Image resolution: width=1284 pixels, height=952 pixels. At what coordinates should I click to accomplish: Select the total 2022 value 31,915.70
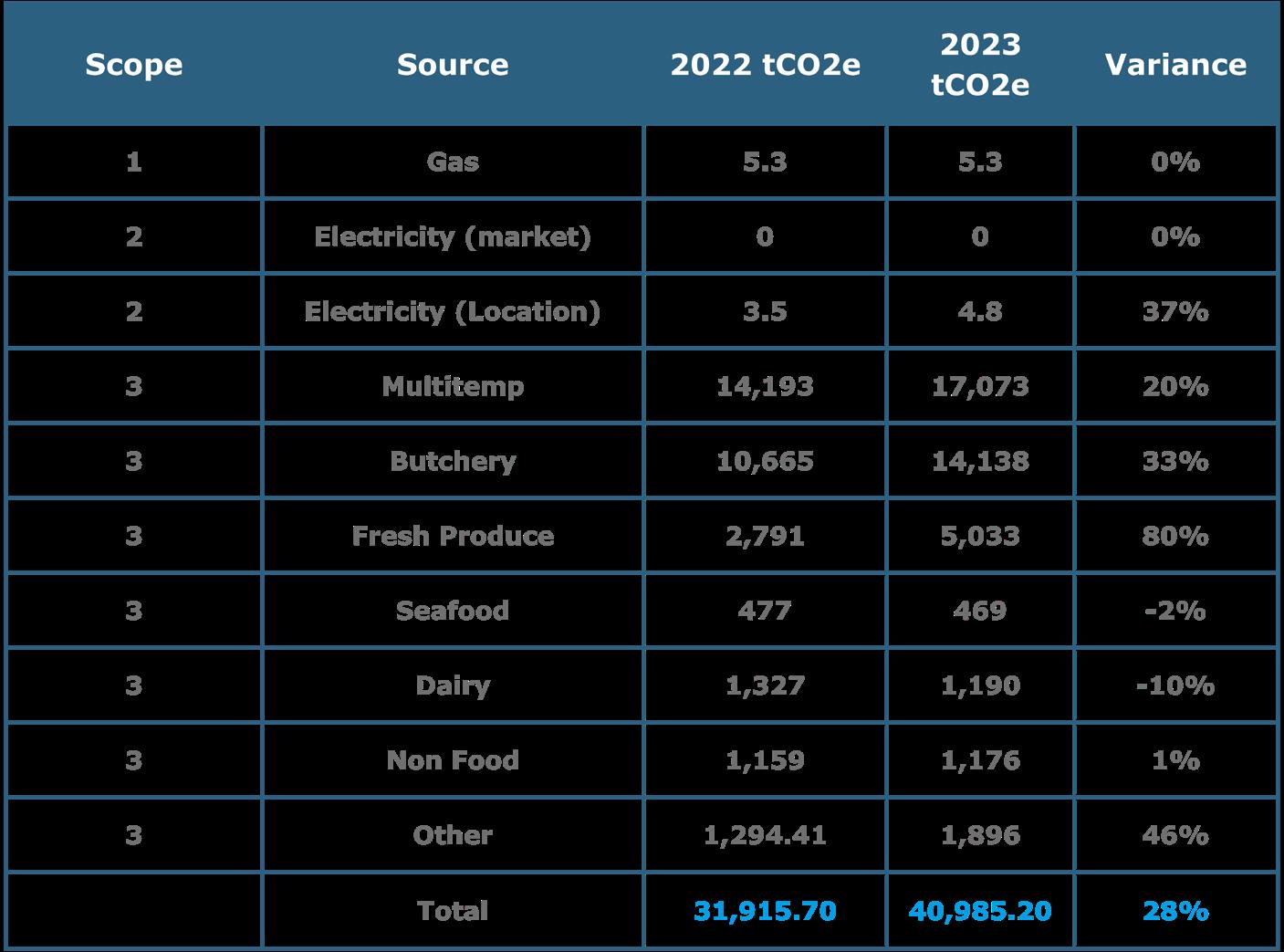765,910
